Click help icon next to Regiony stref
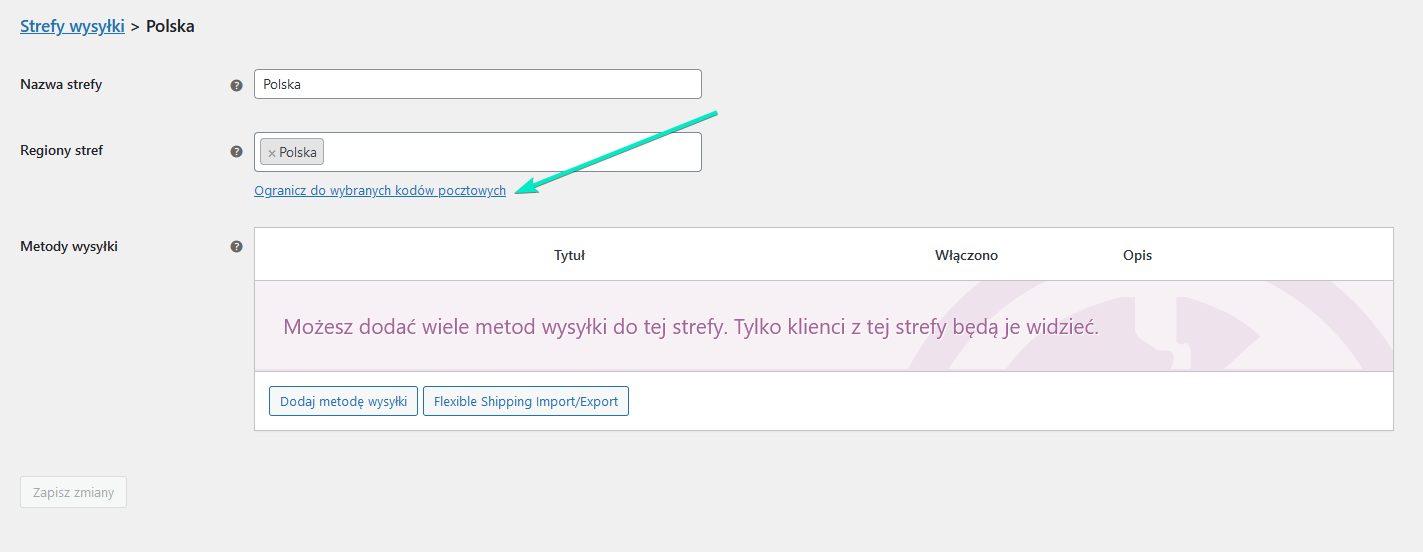Viewport: 1423px width, 552px height. [x=236, y=152]
